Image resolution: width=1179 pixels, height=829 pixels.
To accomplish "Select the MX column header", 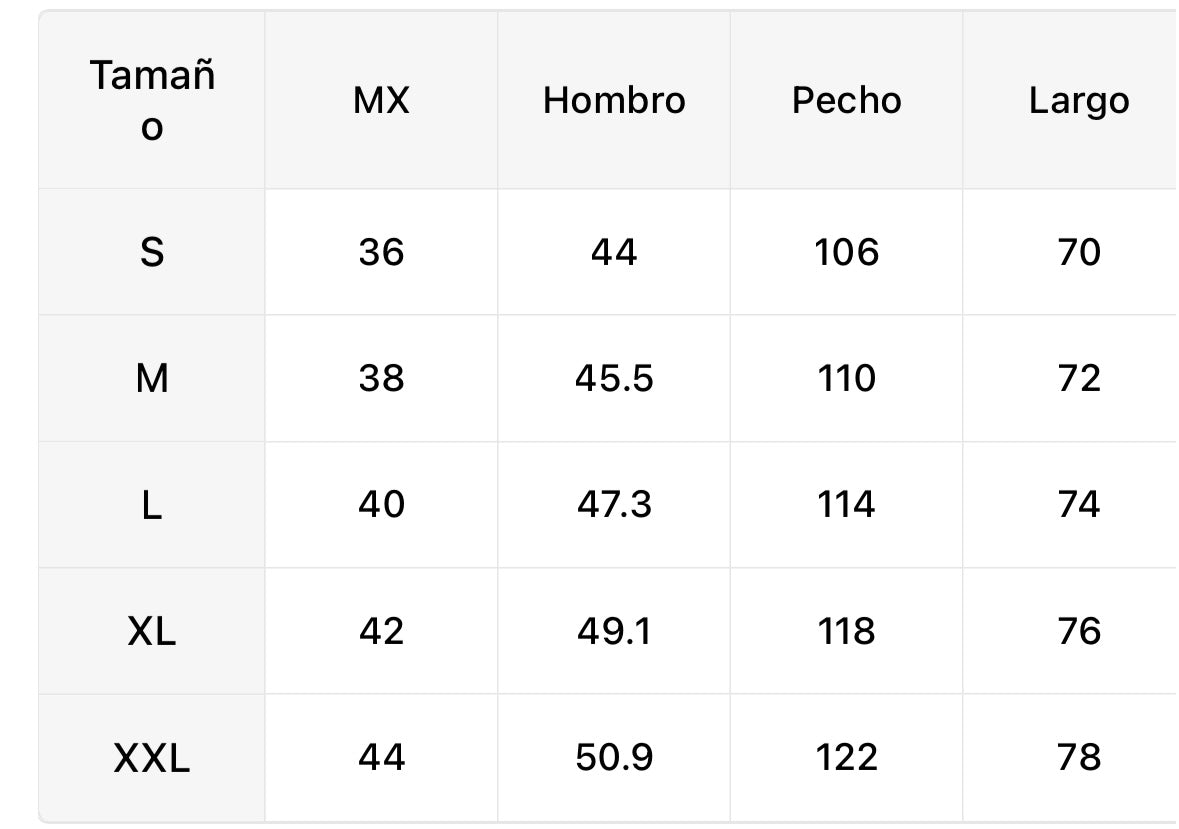I will coord(381,101).
